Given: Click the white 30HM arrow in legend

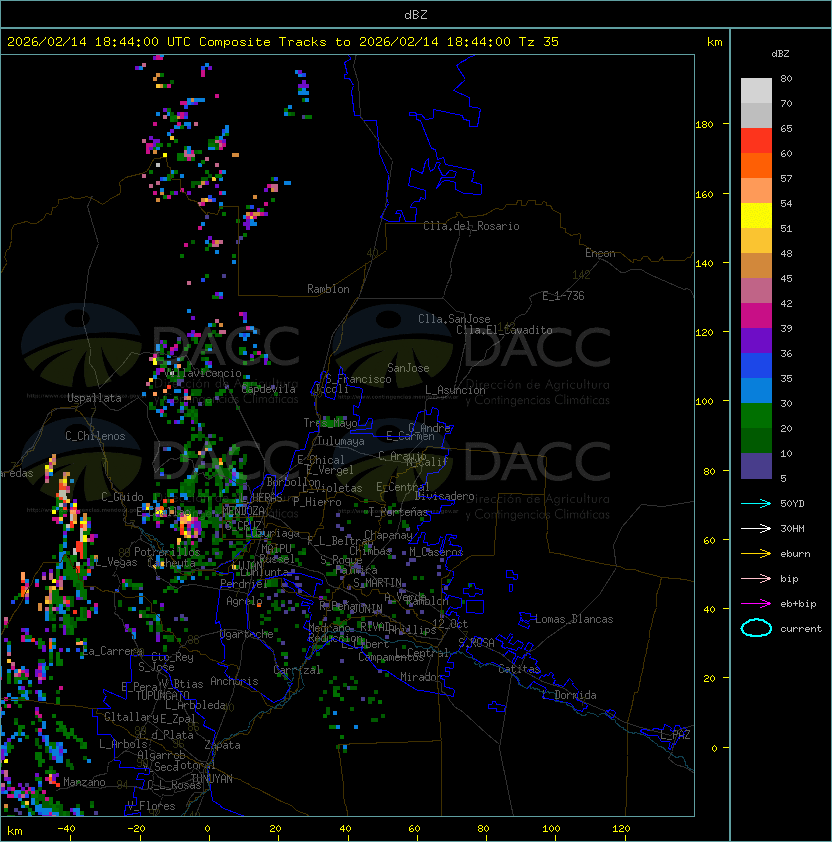Looking at the screenshot, I should tap(756, 528).
